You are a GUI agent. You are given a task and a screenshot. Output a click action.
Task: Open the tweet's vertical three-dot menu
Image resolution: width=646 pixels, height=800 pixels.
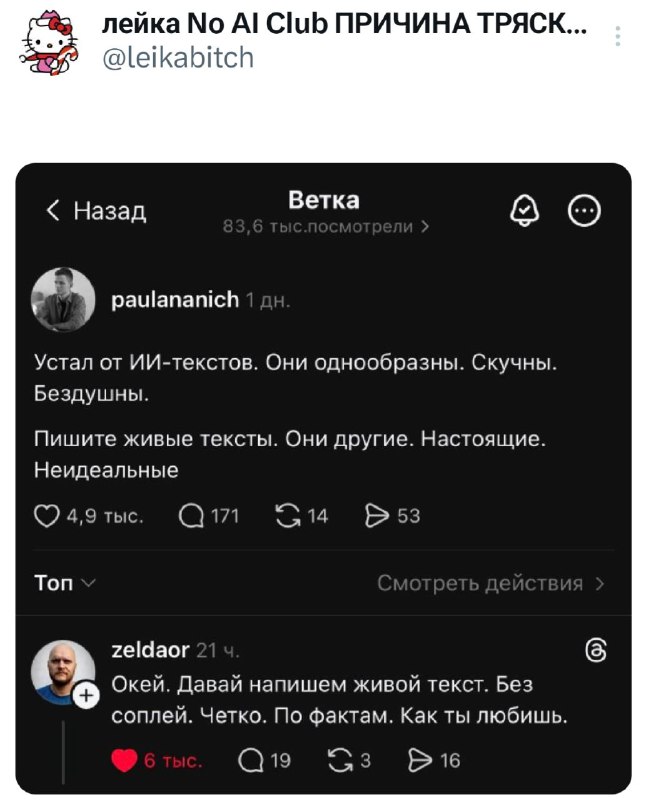[617, 38]
